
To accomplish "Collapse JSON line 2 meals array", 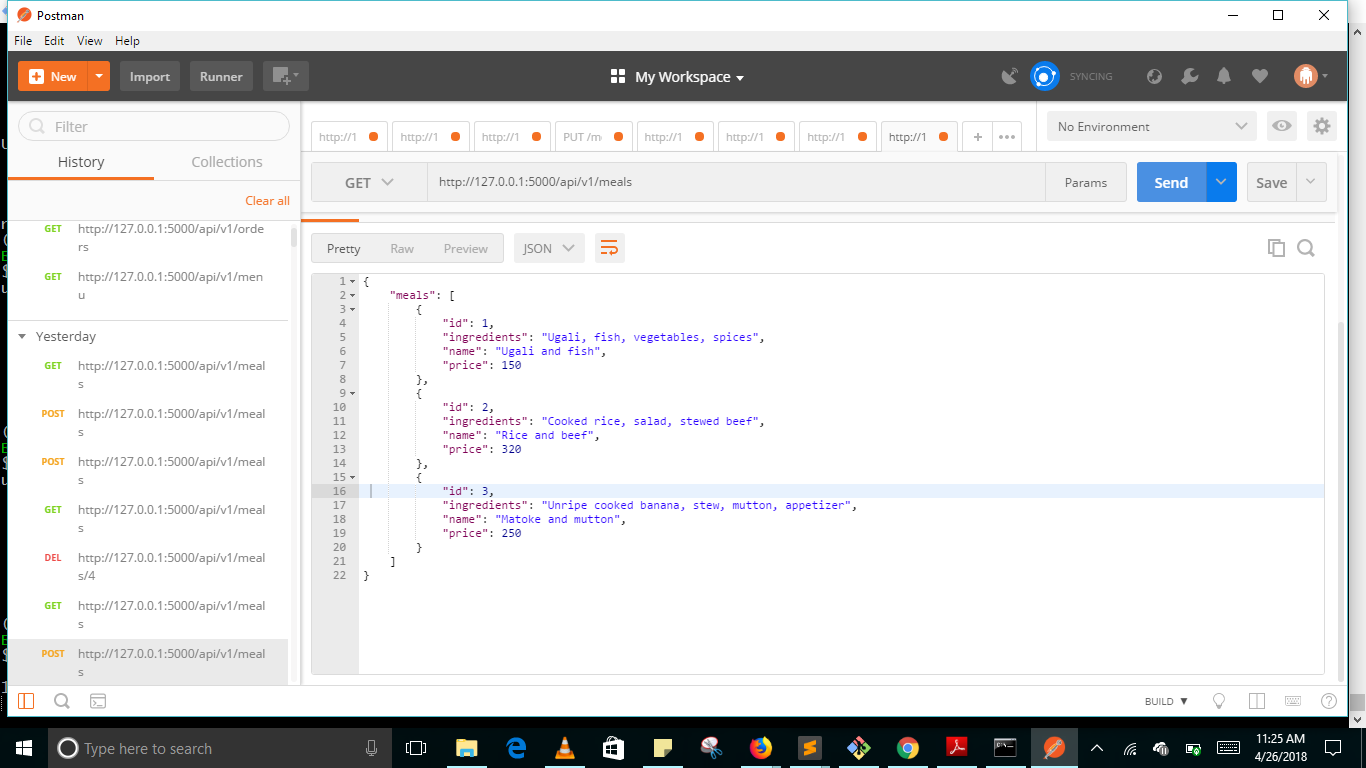I will [353, 295].
